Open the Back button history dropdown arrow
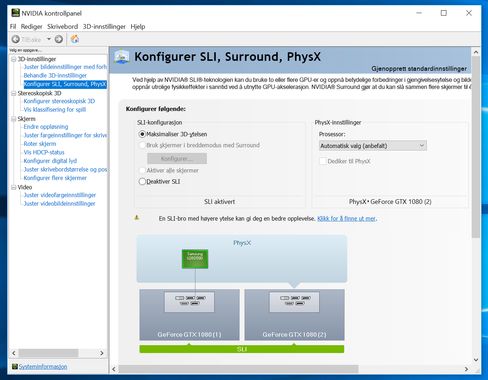 point(49,39)
